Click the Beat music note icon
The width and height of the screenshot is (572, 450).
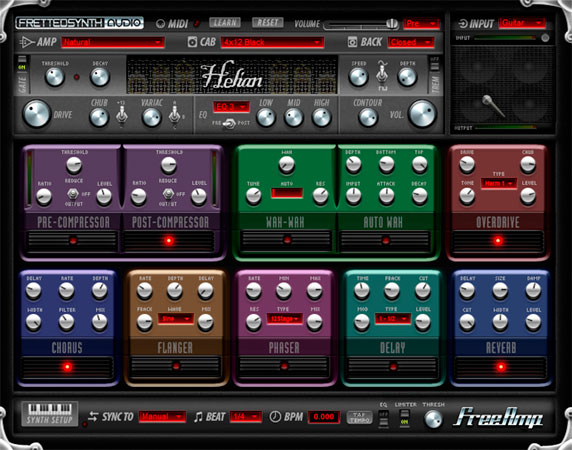click(x=198, y=416)
